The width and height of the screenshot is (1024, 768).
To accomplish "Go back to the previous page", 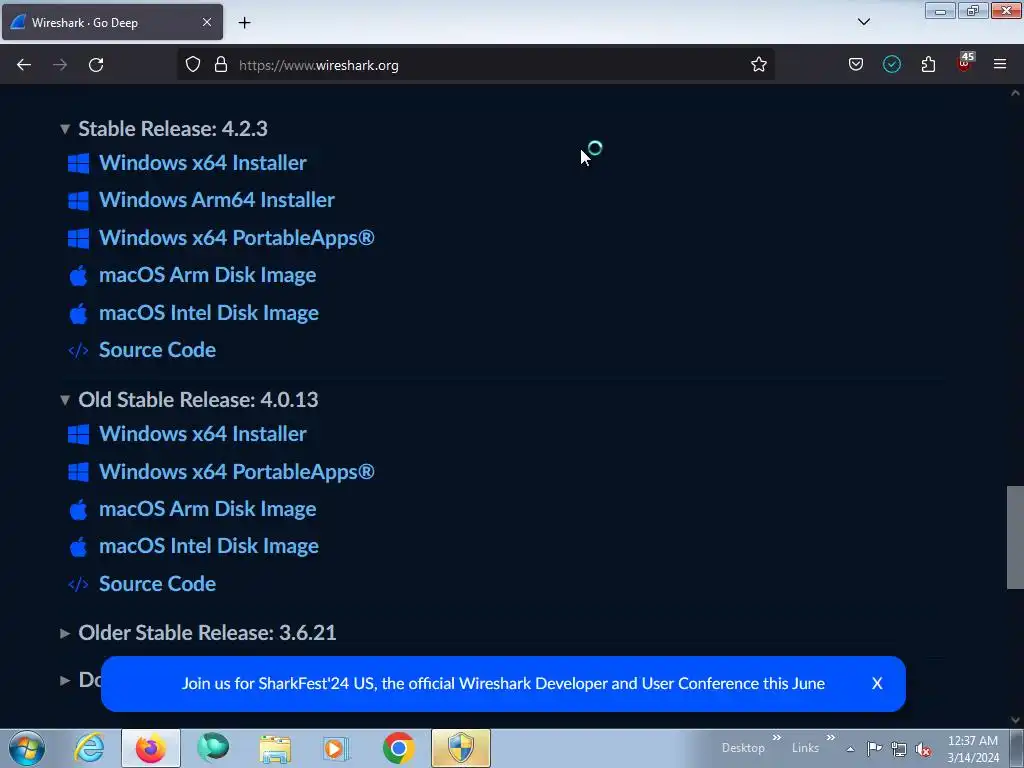I will 24,65.
